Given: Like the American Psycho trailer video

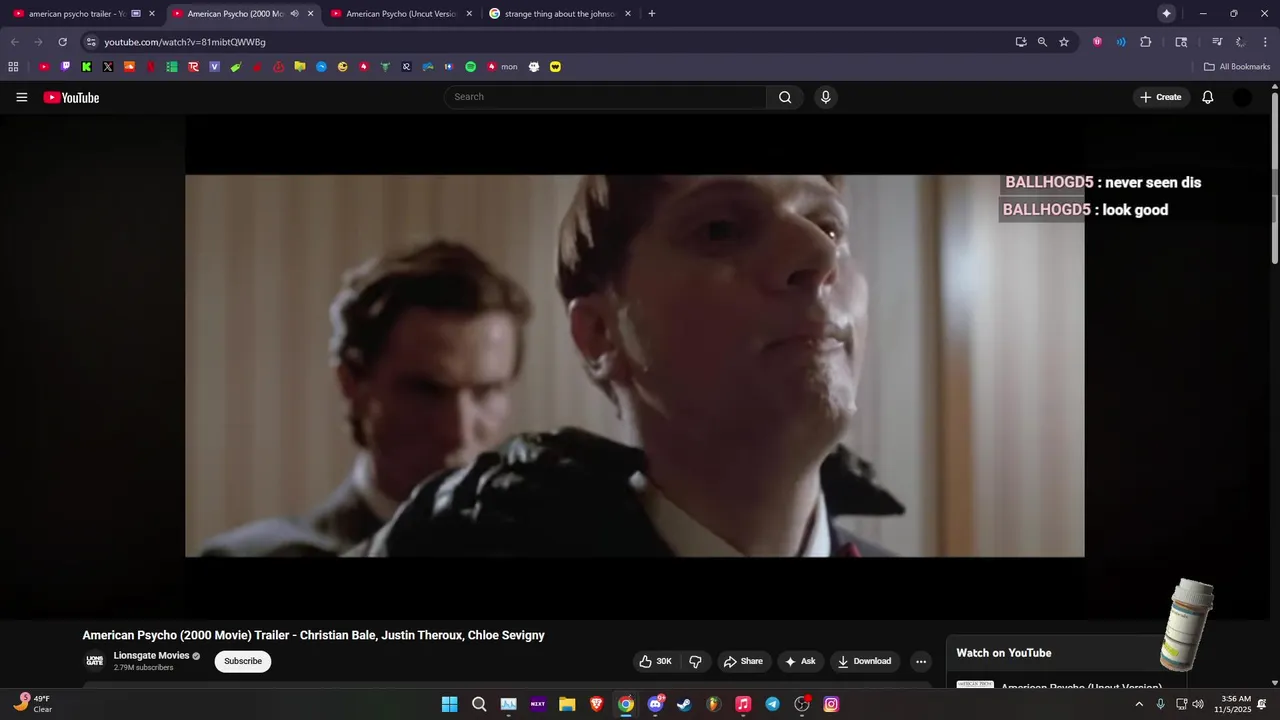Looking at the screenshot, I should click(655, 661).
